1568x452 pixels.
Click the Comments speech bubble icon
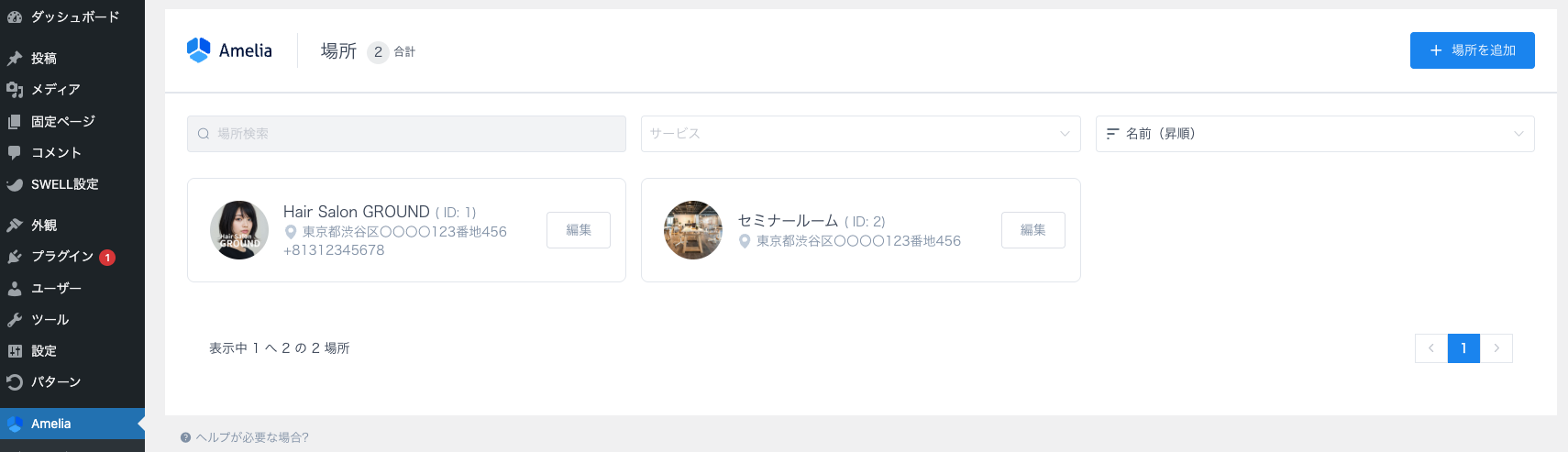[15, 152]
